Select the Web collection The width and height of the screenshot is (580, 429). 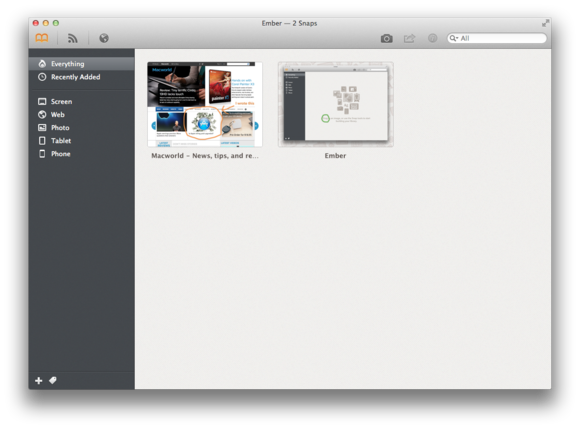(82, 115)
